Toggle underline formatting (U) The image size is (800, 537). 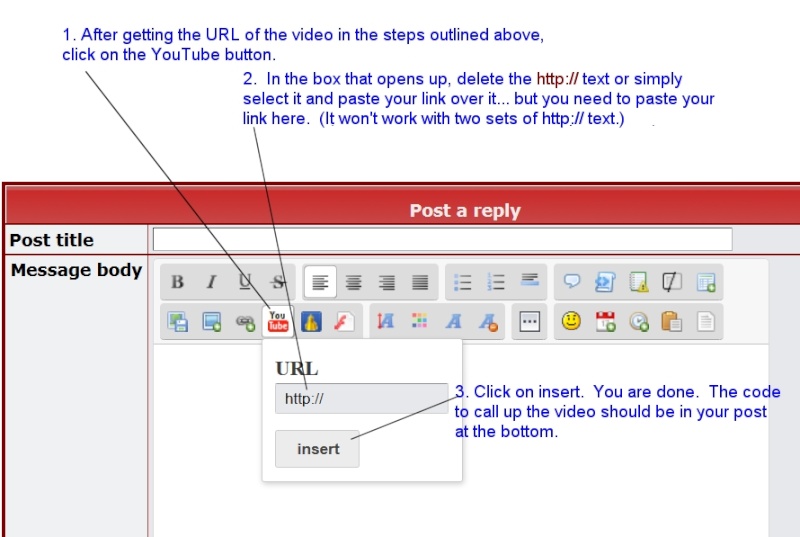coord(244,282)
